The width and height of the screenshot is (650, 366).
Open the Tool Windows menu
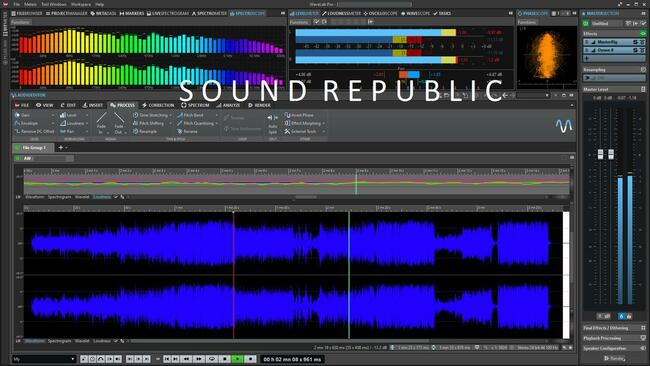tap(54, 4)
